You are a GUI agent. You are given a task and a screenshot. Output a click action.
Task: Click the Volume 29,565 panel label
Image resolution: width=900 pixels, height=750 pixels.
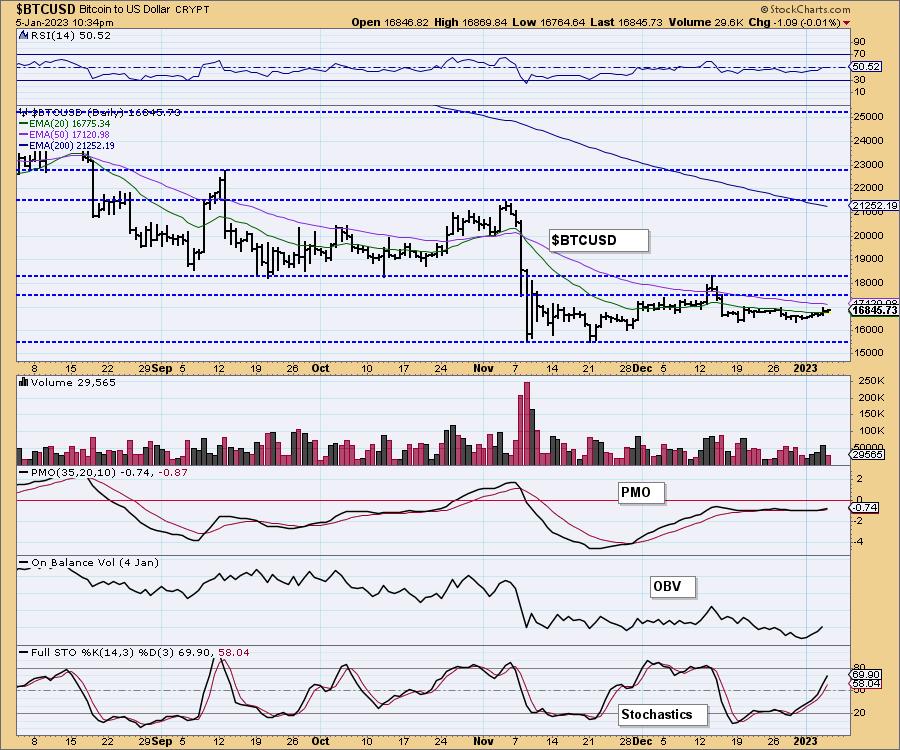(x=73, y=382)
